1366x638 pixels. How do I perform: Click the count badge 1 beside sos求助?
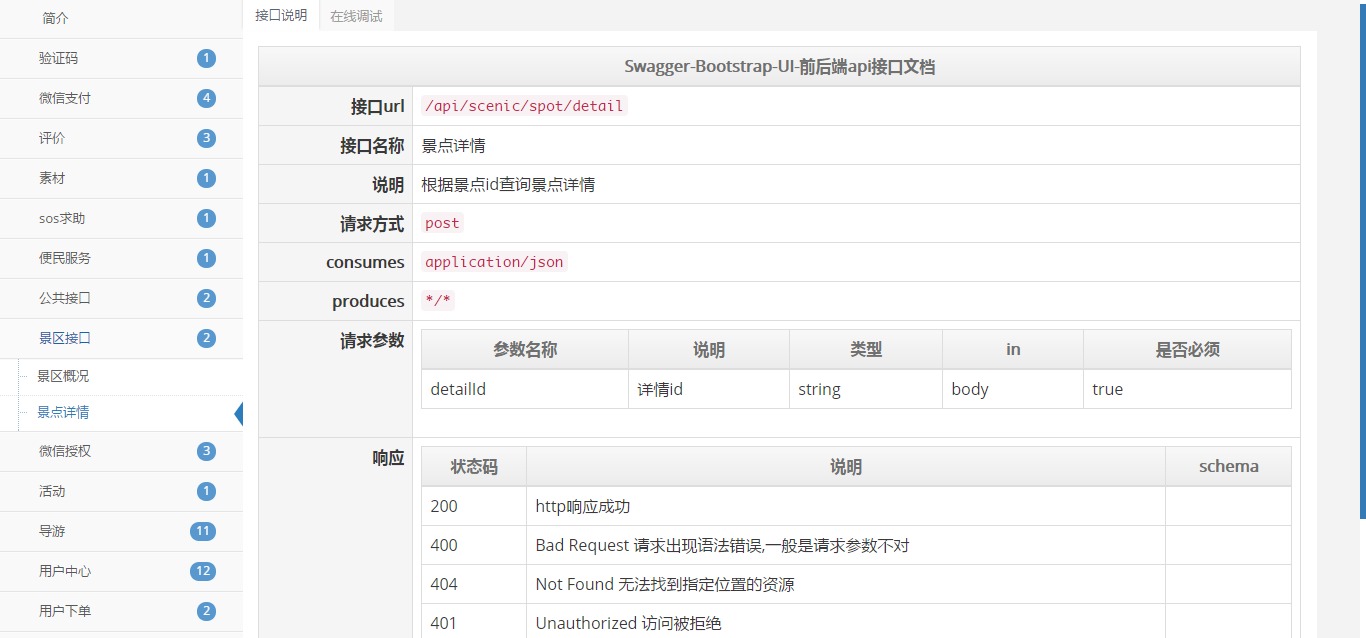[206, 218]
